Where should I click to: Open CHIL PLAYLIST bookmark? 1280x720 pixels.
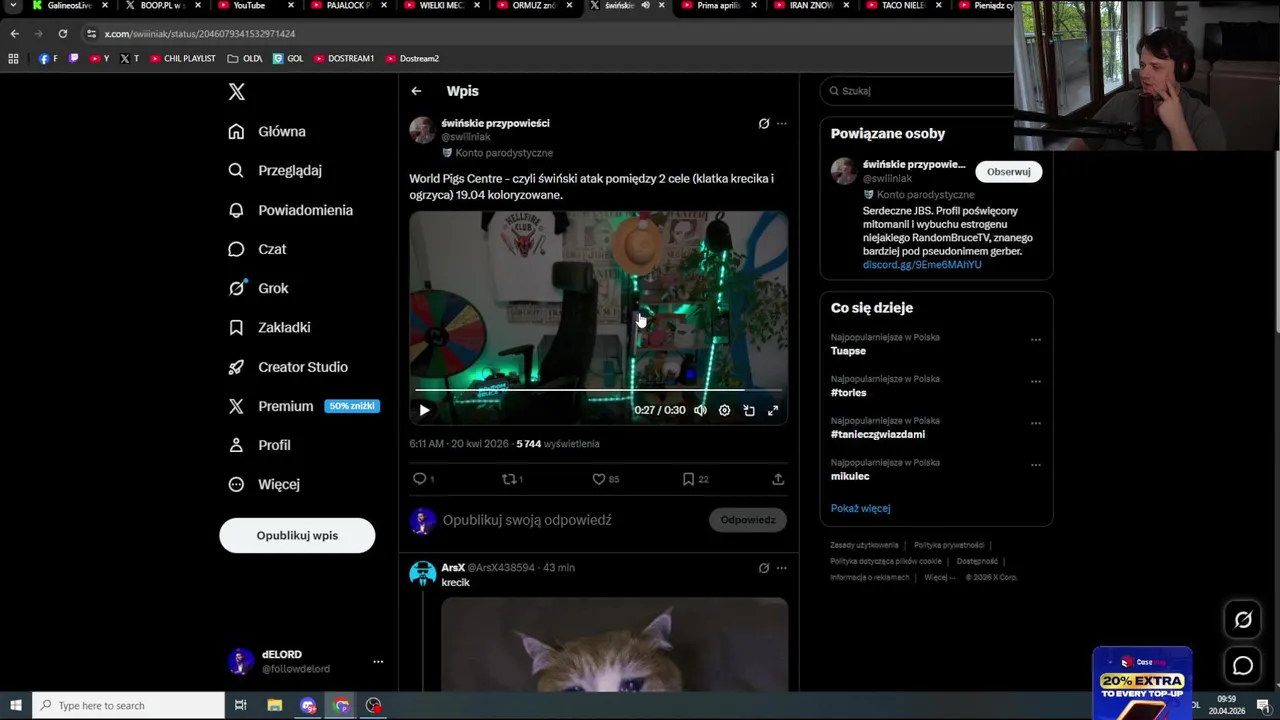183,59
